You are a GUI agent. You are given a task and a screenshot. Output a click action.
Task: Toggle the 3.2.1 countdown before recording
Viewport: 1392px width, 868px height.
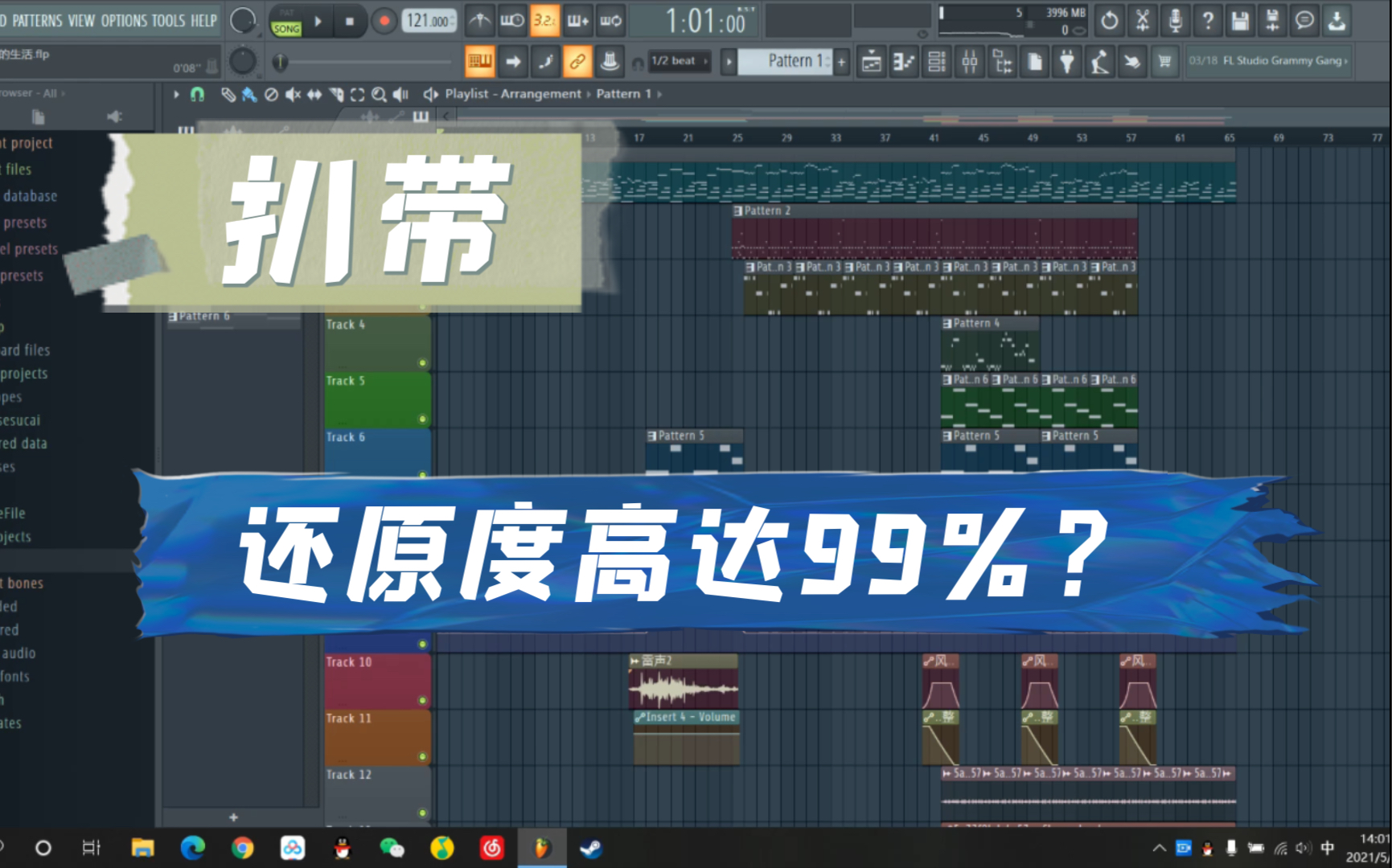click(545, 21)
